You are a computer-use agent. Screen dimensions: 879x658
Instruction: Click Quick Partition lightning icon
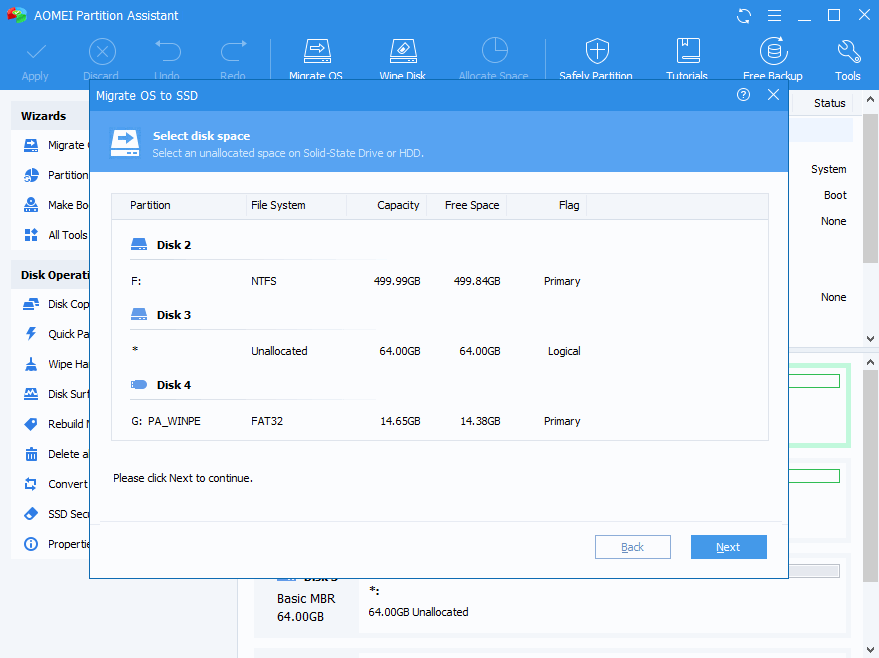point(31,333)
